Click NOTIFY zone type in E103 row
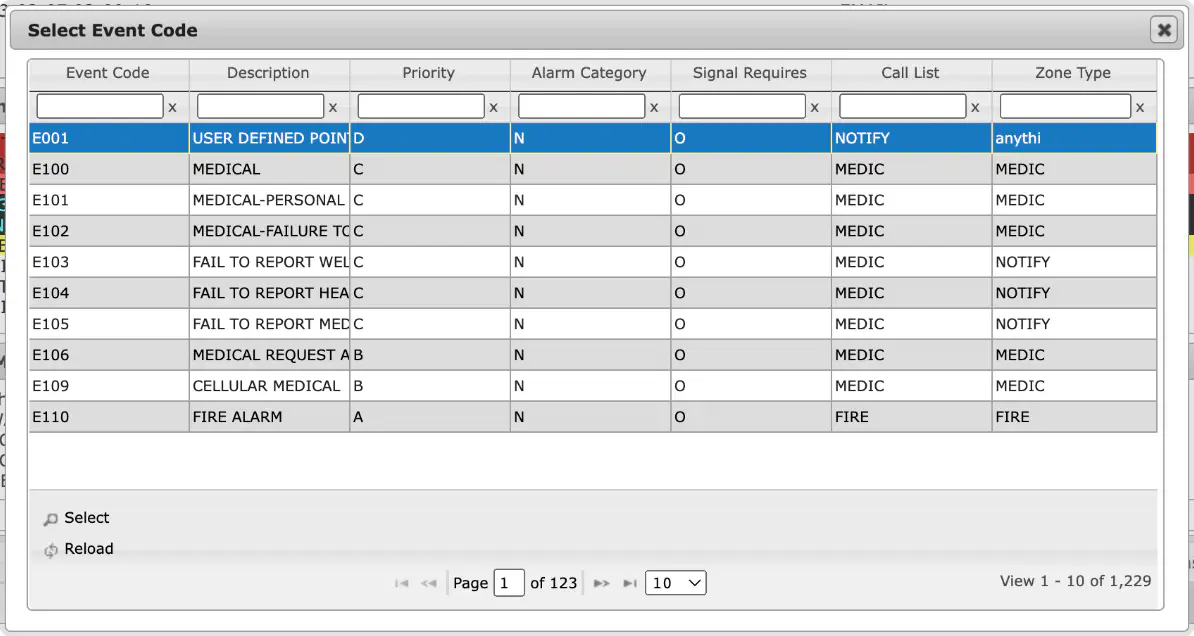Screen dimensions: 1194x636 click(x=1074, y=262)
